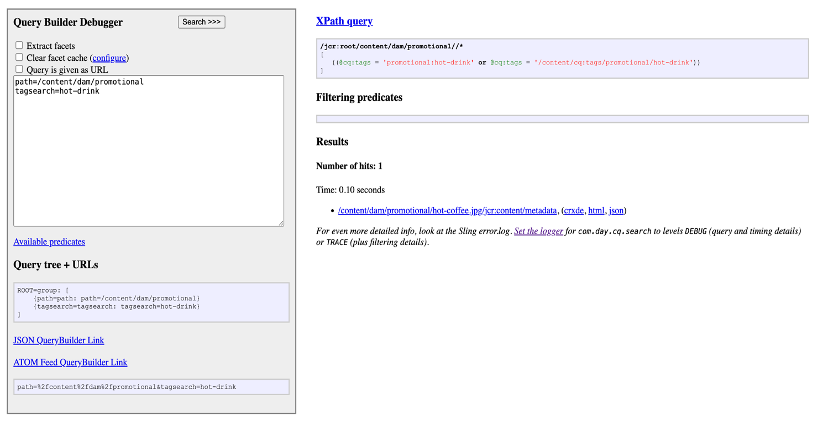This screenshot has width=824, height=426.
Task: Click the empty Filtering predicates box
Action: pyautogui.click(x=561, y=119)
